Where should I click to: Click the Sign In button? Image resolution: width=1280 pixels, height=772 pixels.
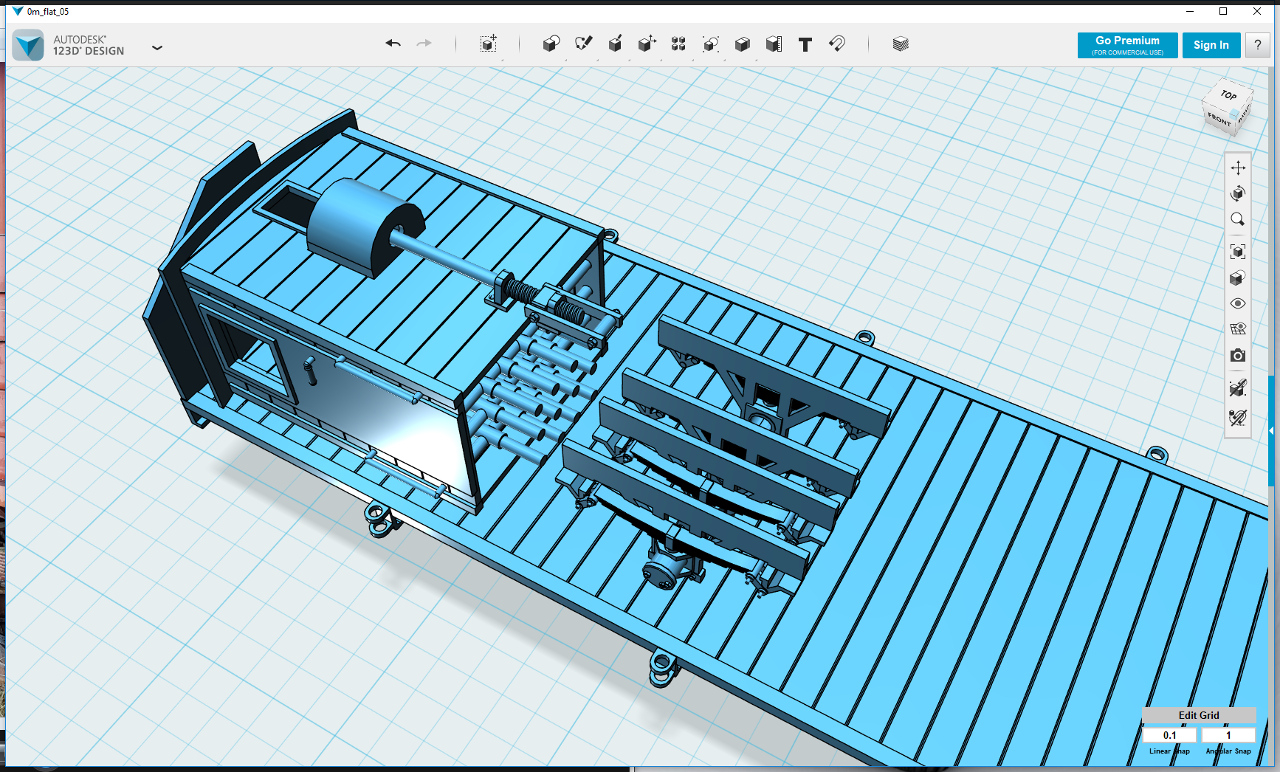1211,45
